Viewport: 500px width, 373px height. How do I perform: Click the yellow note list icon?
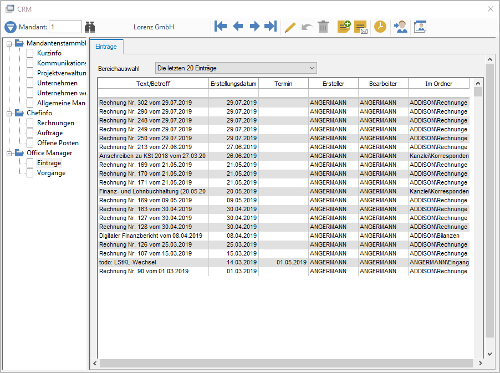pyautogui.click(x=361, y=27)
